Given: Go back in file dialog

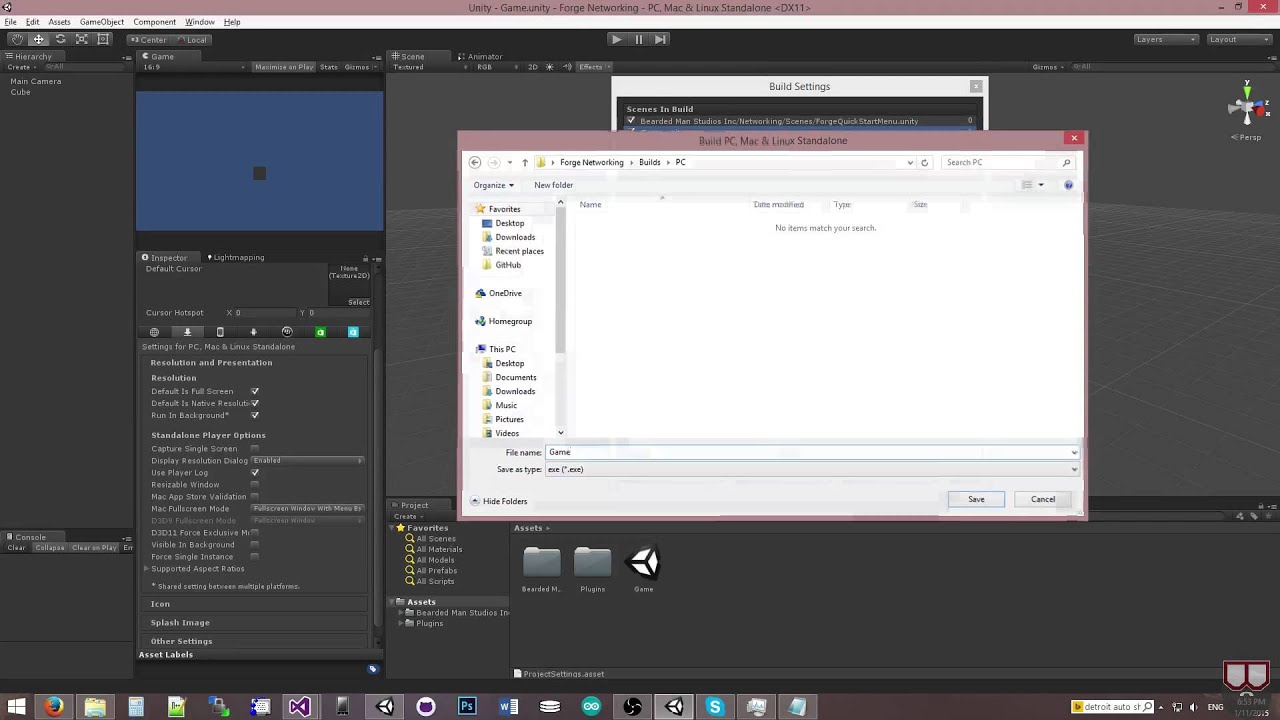Looking at the screenshot, I should [x=475, y=162].
